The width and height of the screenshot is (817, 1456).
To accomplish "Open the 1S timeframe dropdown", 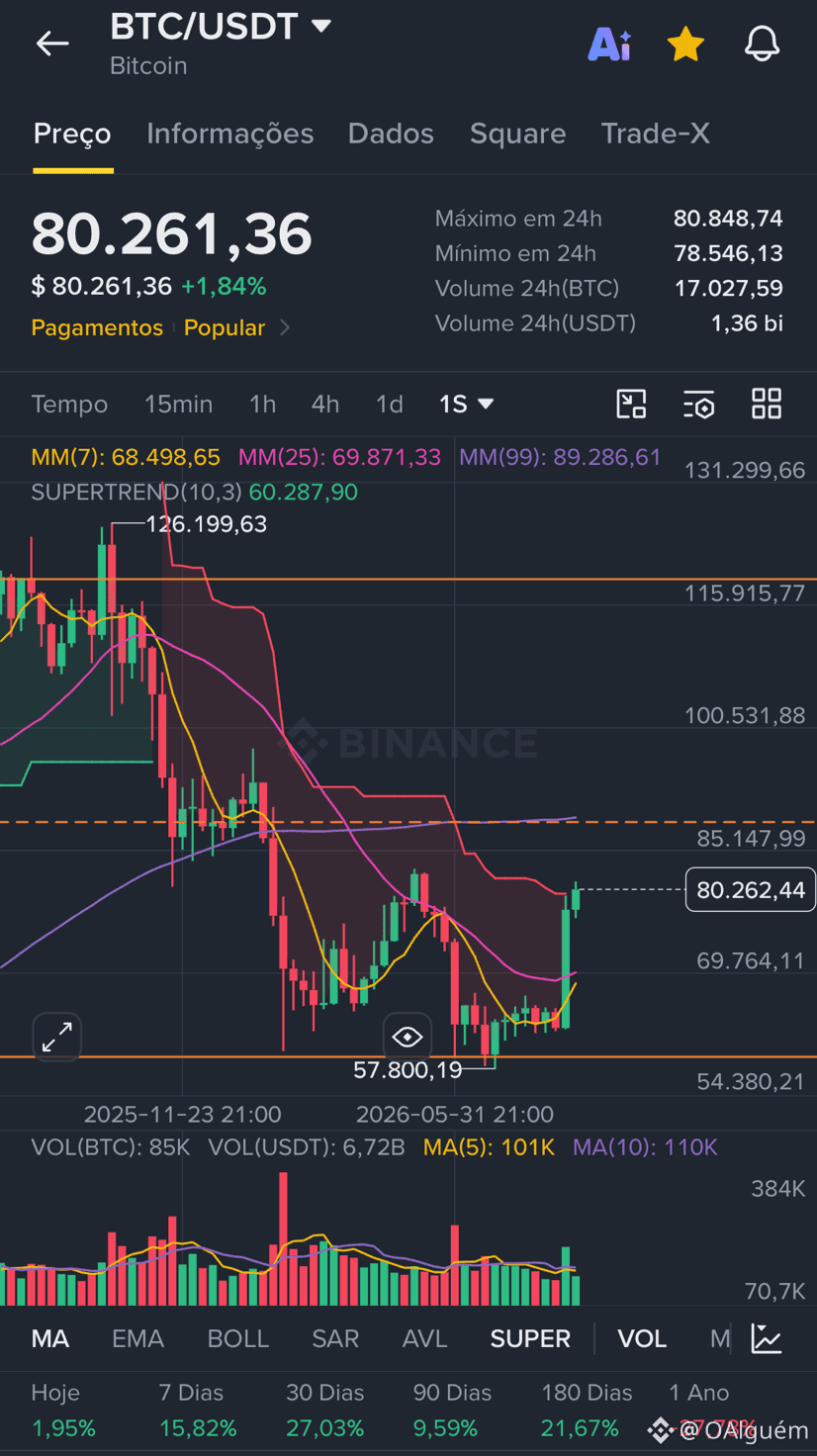I will [467, 404].
